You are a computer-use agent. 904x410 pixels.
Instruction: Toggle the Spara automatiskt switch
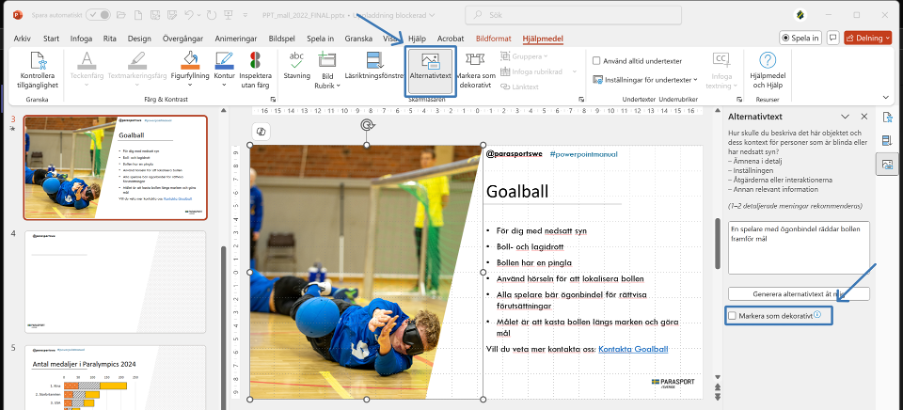pos(97,15)
